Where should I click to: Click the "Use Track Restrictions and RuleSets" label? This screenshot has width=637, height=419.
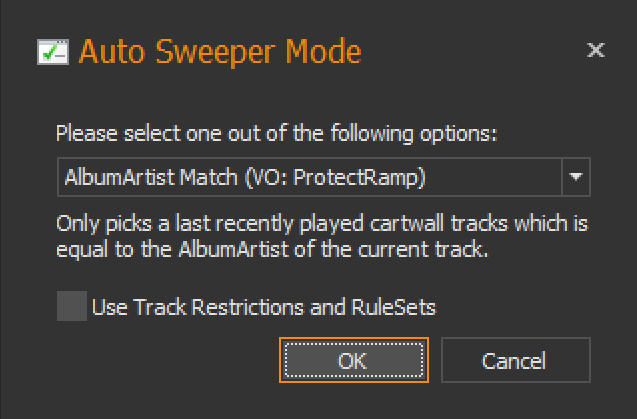point(263,308)
